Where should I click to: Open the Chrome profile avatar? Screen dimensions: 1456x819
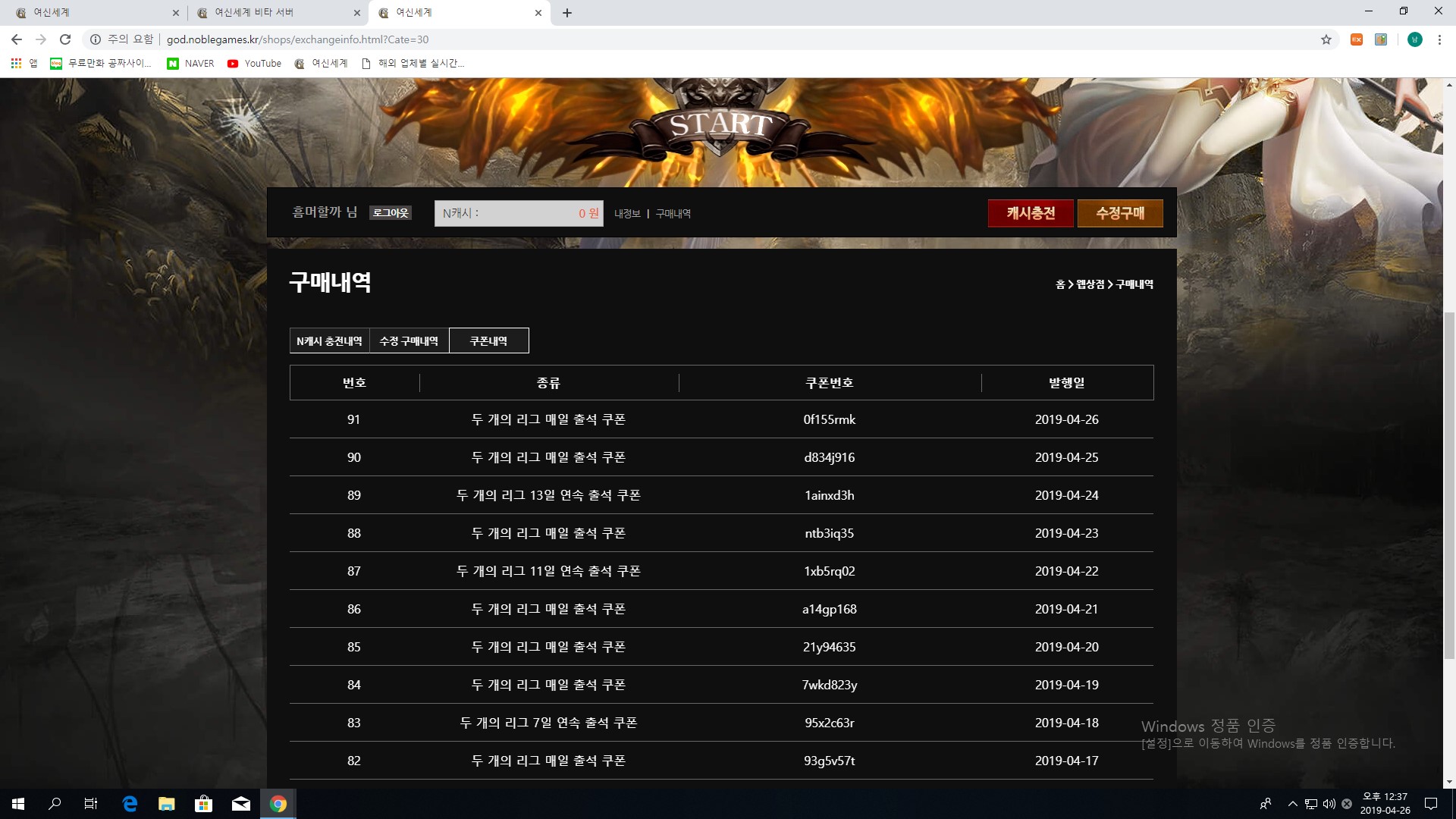(x=1415, y=39)
